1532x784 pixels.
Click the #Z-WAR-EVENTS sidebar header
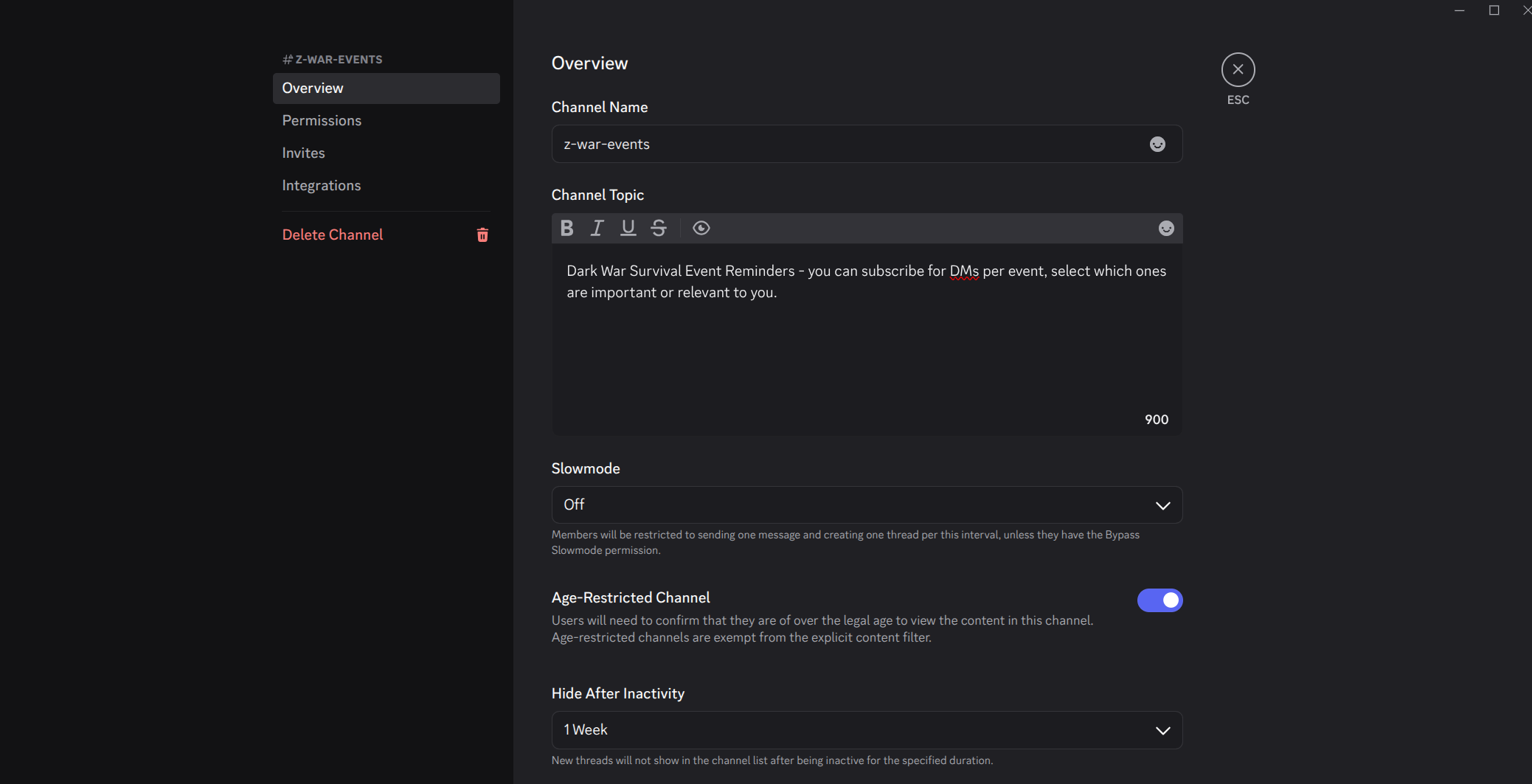[x=332, y=59]
